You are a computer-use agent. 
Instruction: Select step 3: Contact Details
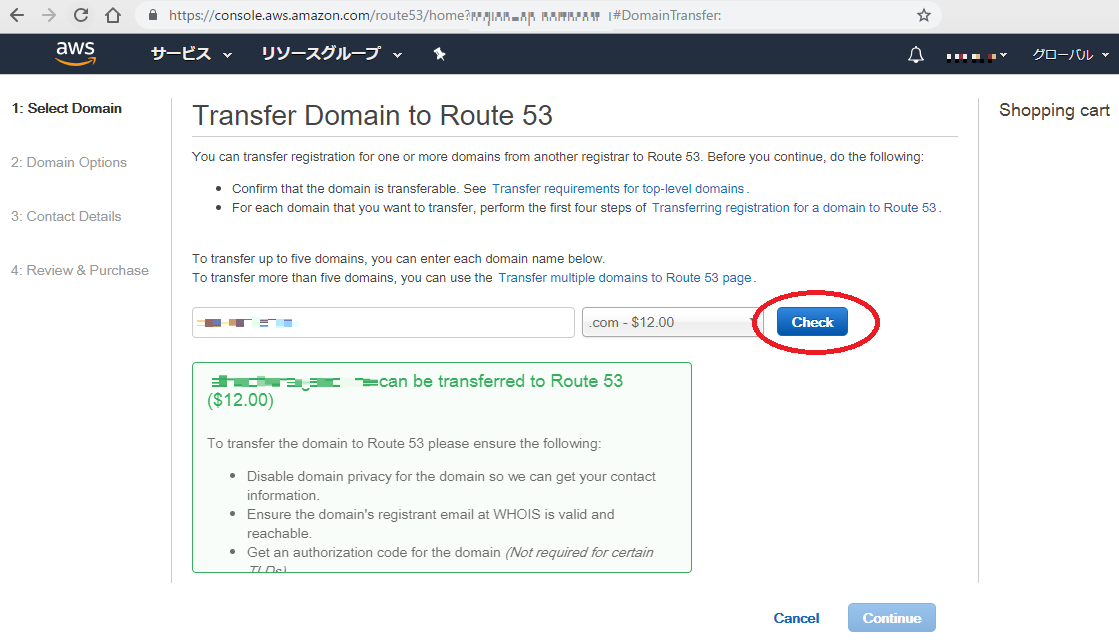point(66,216)
